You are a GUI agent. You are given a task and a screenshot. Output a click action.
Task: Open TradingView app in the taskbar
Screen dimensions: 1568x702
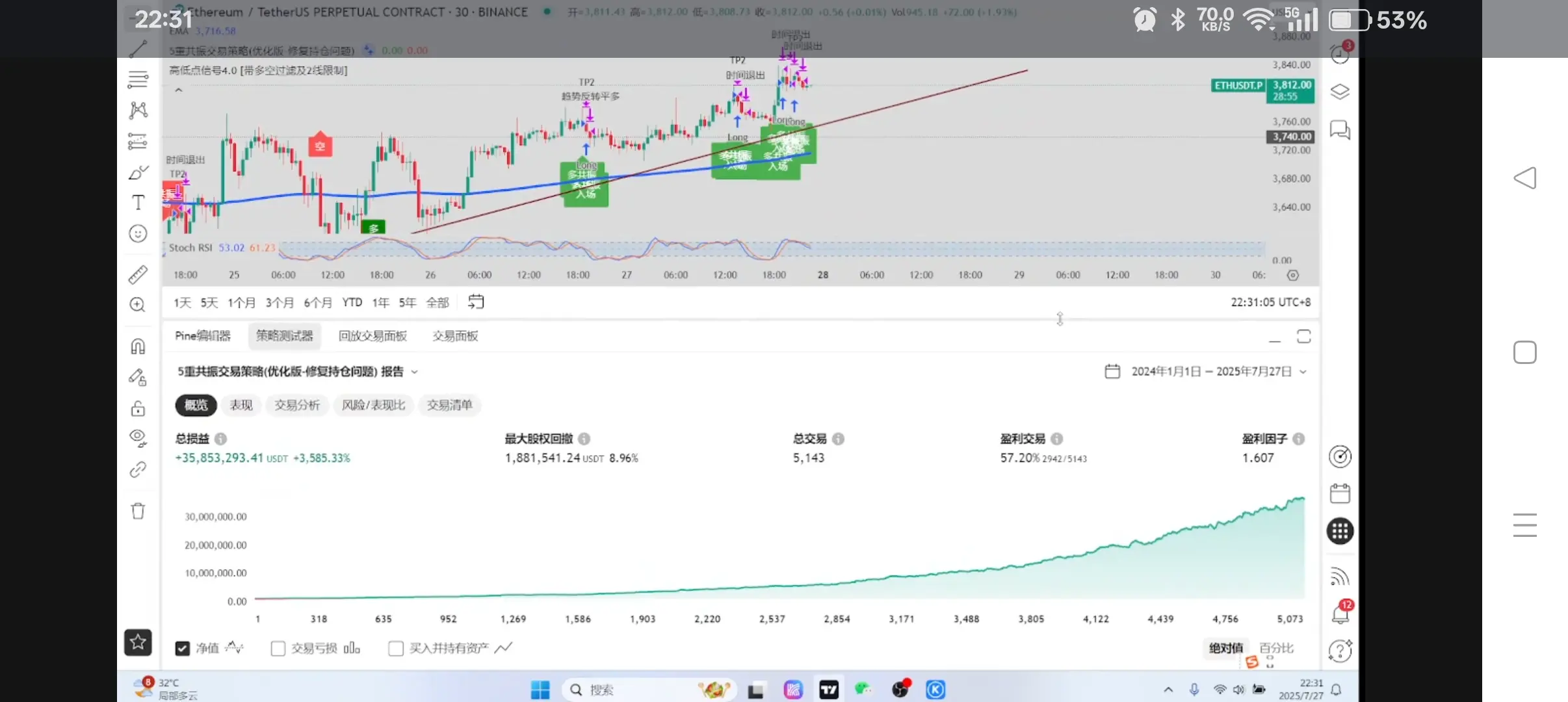point(829,690)
